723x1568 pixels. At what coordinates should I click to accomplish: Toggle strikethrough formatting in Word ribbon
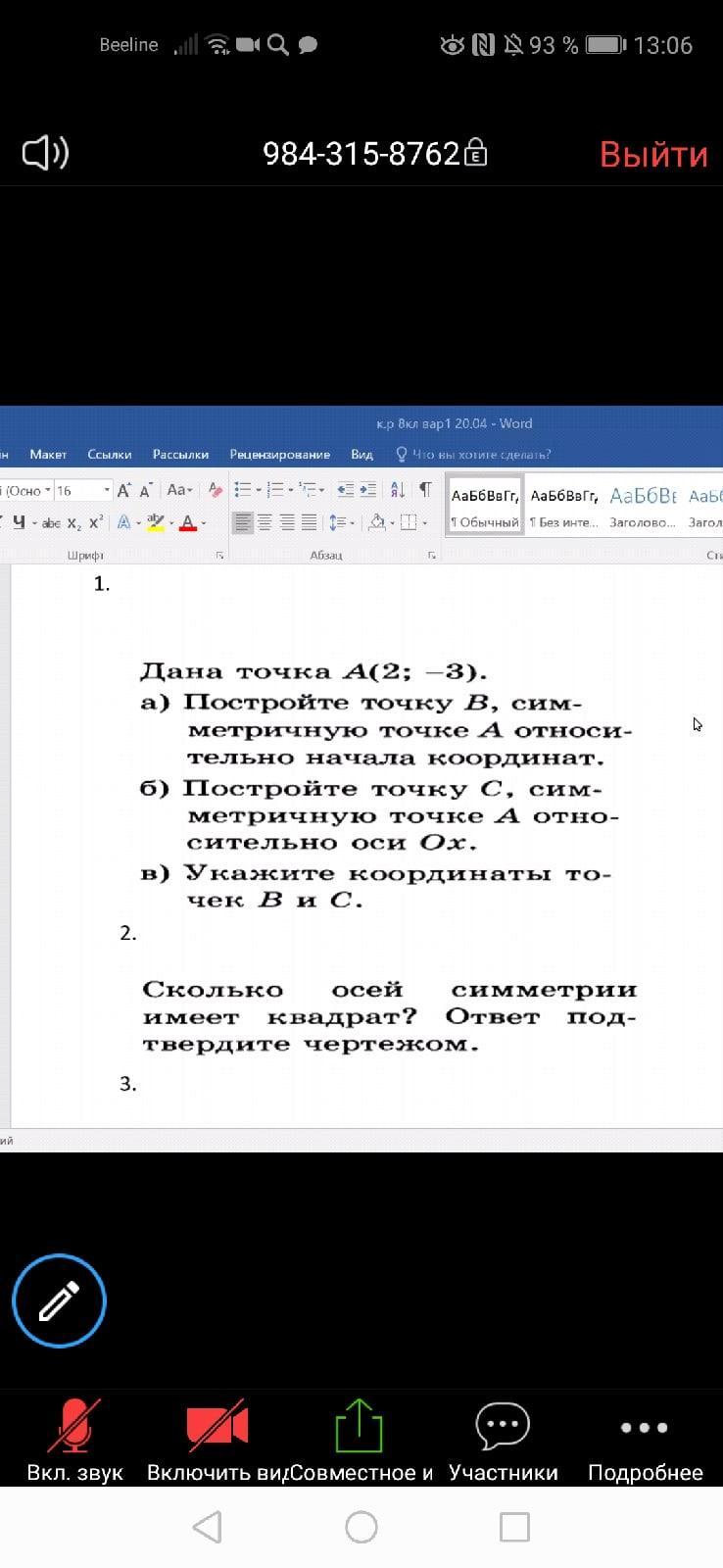click(51, 523)
